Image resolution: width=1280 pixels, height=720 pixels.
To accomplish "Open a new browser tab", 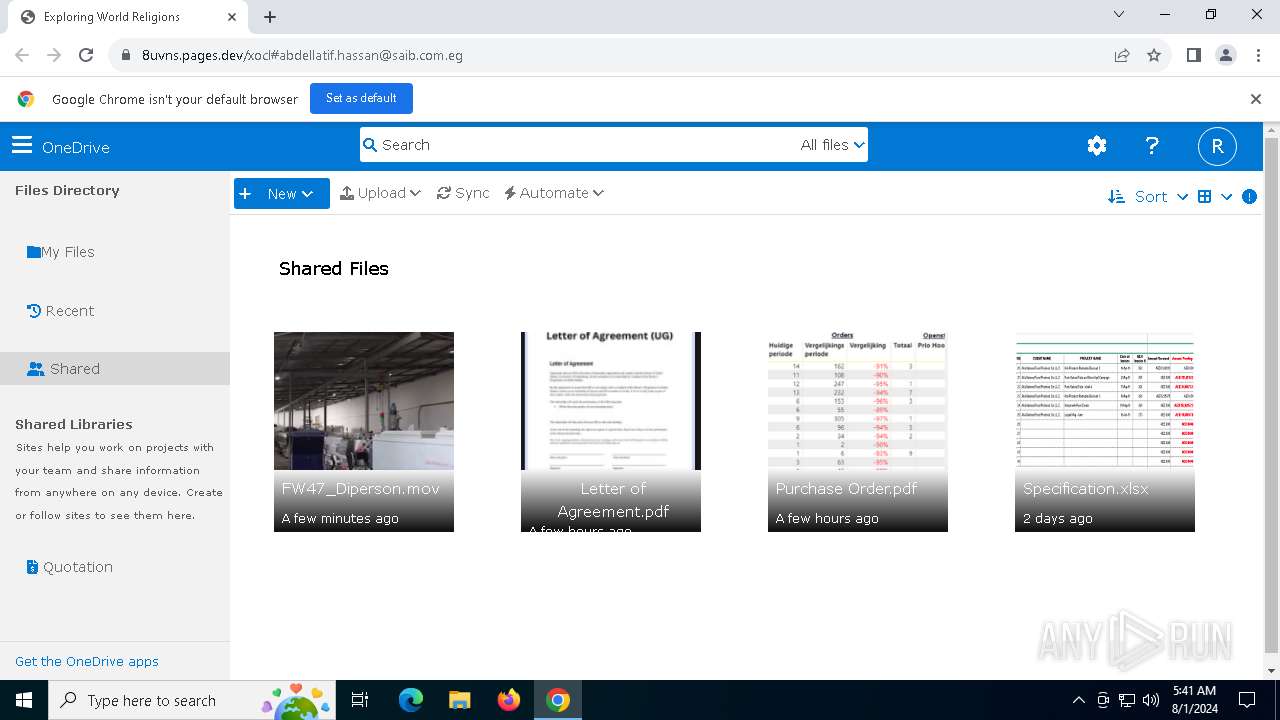I will (x=270, y=17).
